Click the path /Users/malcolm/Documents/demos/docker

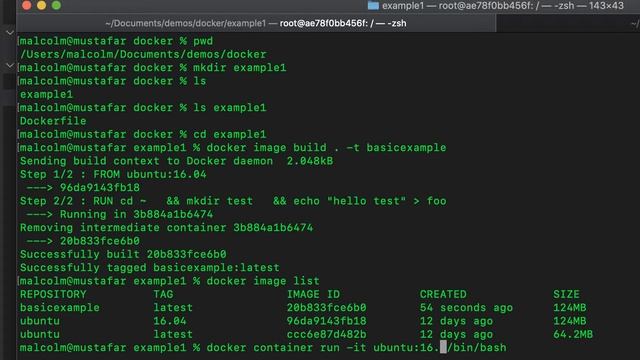(x=143, y=55)
